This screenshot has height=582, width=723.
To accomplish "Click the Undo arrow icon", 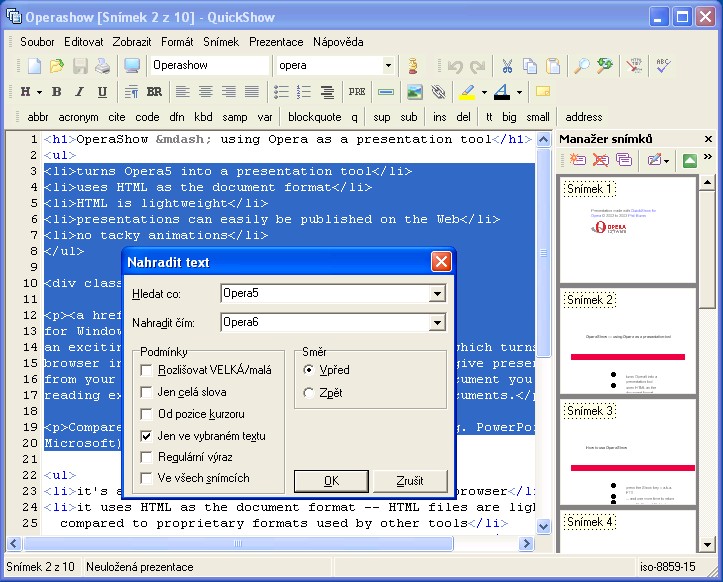I will pyautogui.click(x=455, y=66).
